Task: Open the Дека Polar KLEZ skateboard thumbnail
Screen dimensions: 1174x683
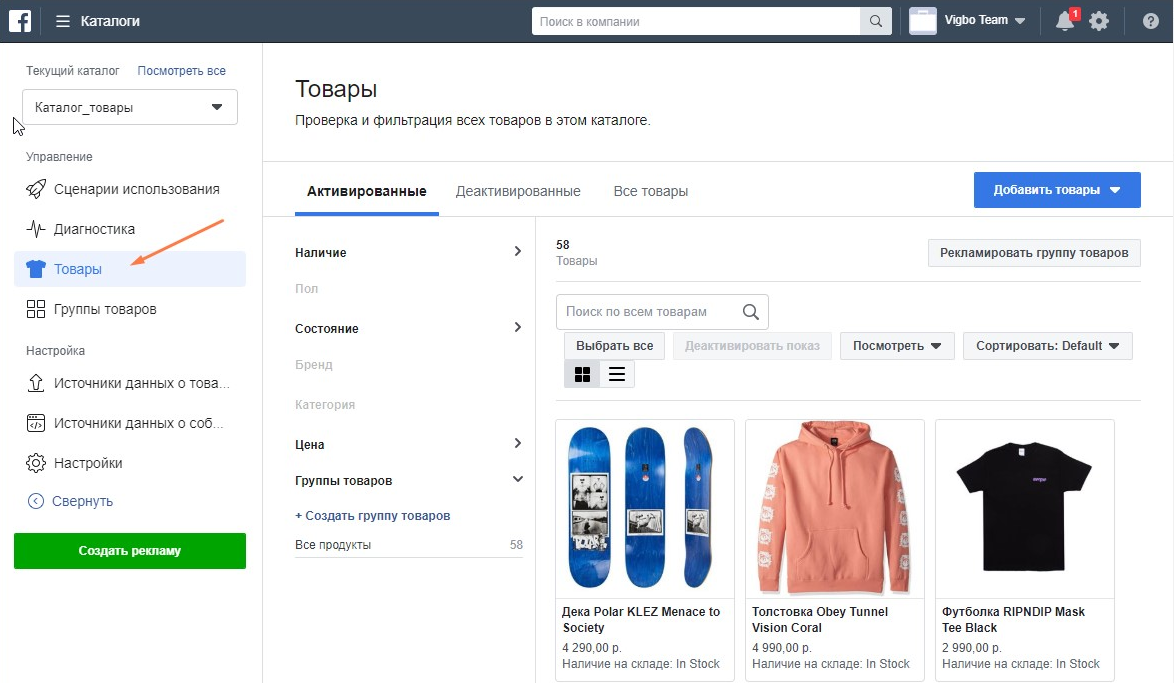Action: coord(645,509)
